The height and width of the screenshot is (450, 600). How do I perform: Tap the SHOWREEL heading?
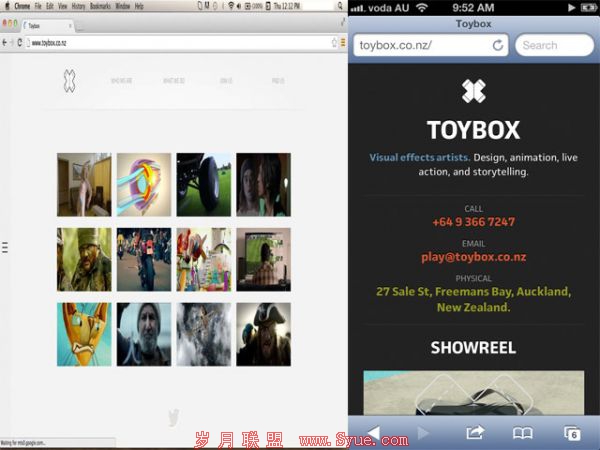(474, 347)
